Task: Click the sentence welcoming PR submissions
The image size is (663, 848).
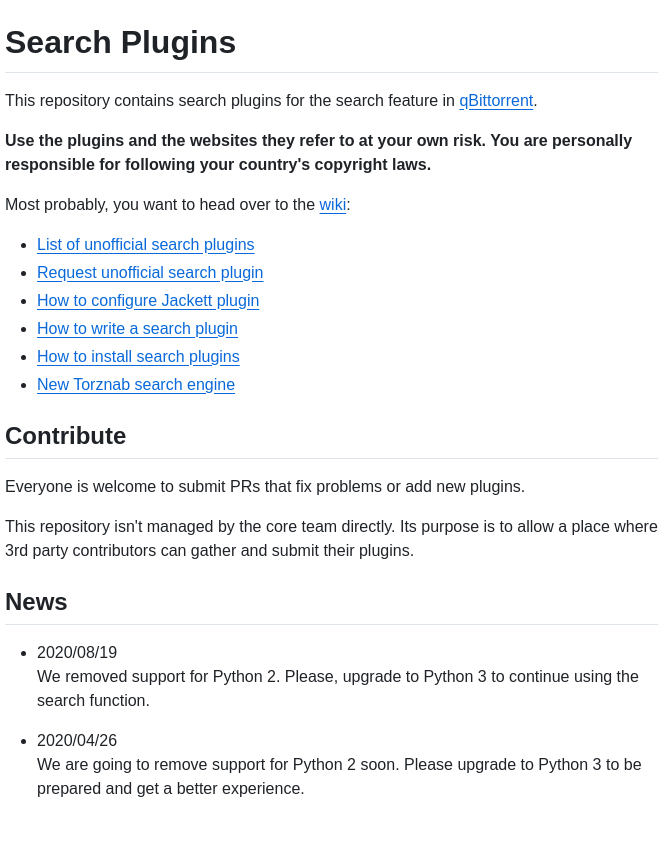Action: [x=265, y=487]
